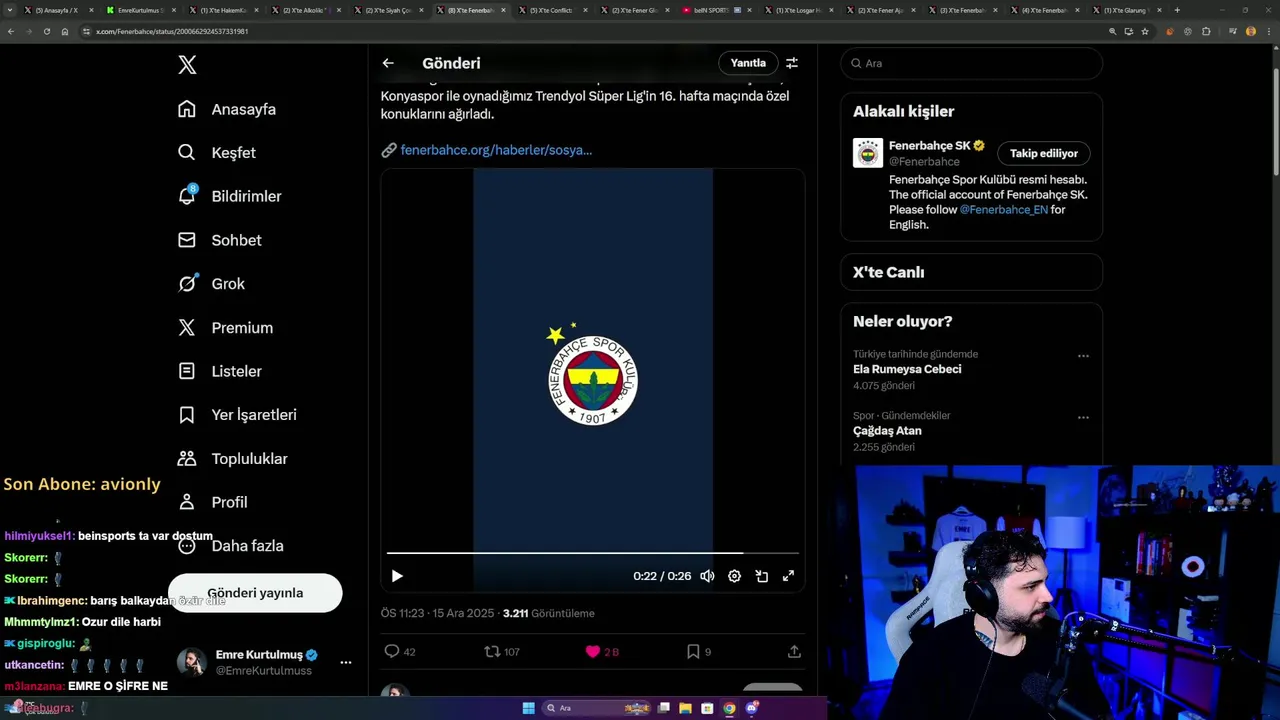Switch to the X'te Losgar browser tab
This screenshot has height=720, width=1280.
[798, 10]
